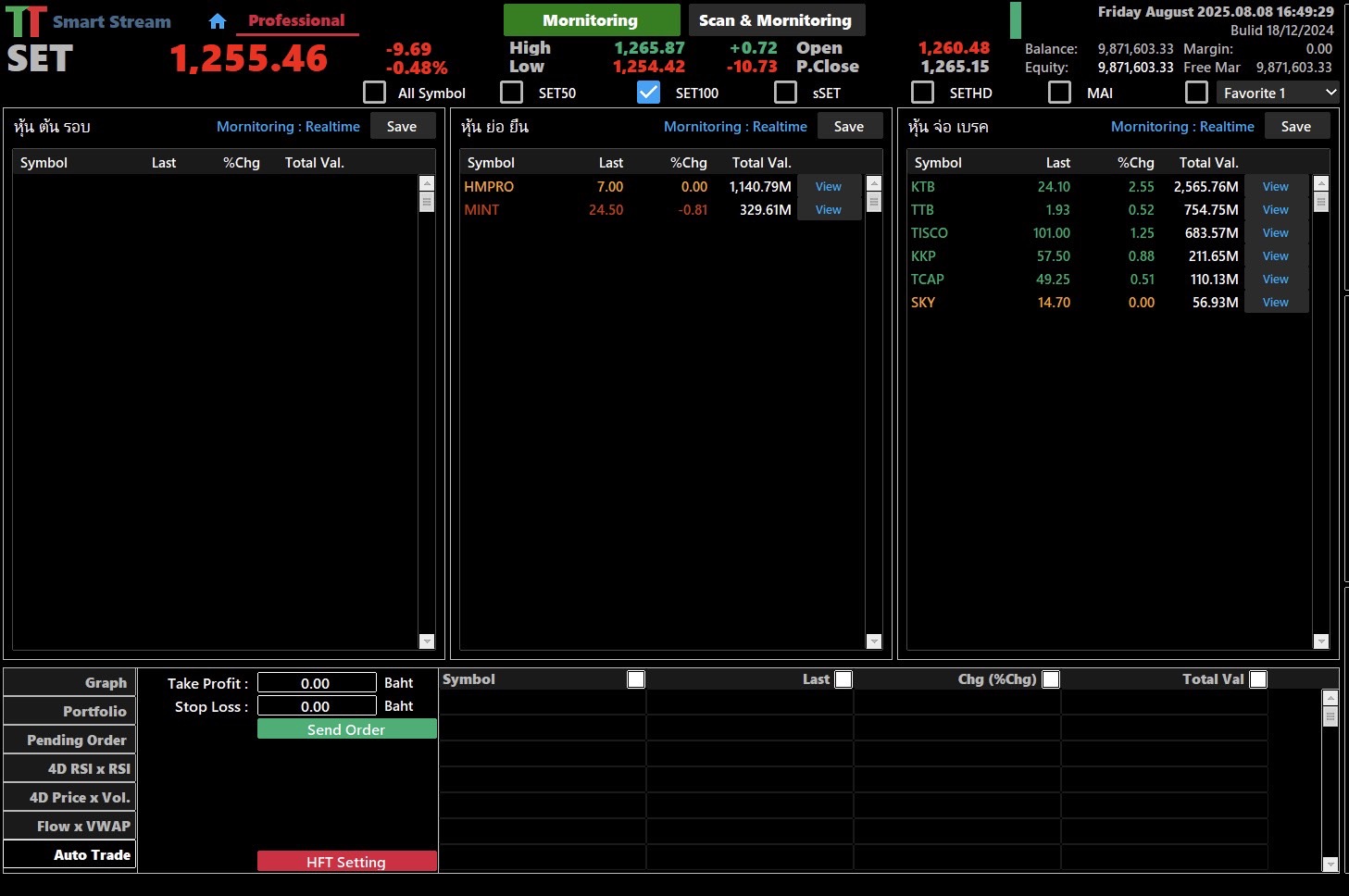This screenshot has width=1349, height=896.
Task: Select the SKY symbol text
Action: pyautogui.click(x=923, y=303)
